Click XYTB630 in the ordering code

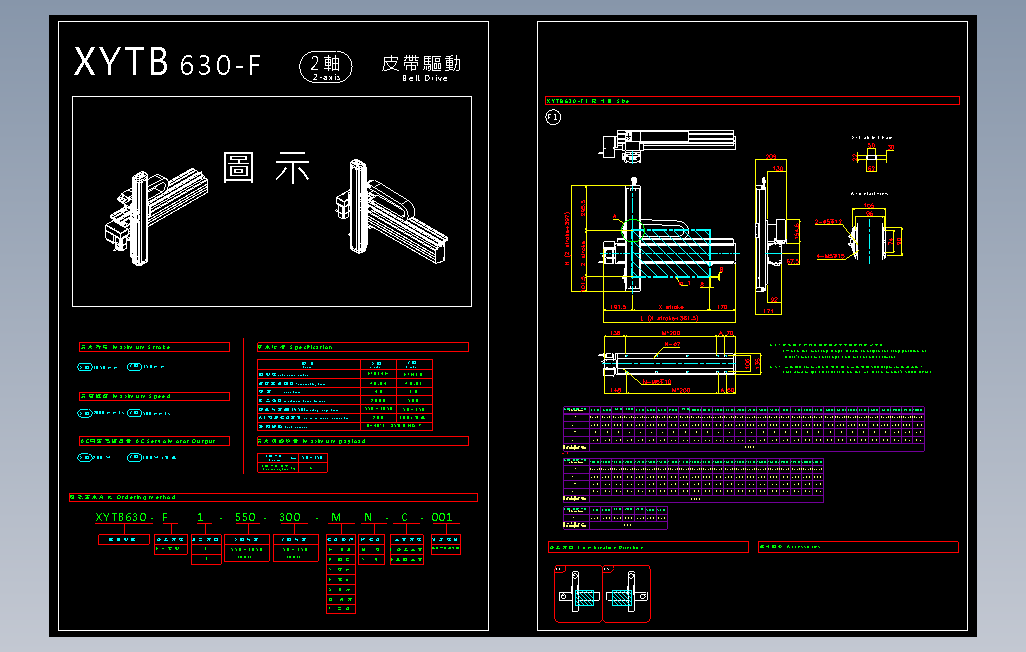click(121, 517)
